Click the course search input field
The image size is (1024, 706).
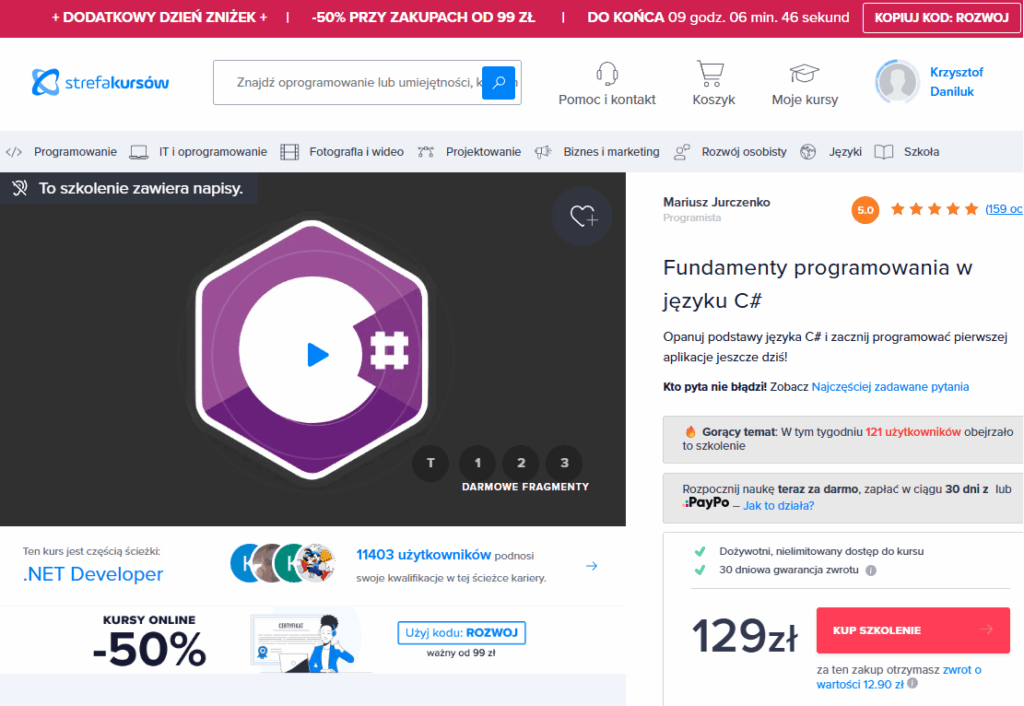(350, 82)
